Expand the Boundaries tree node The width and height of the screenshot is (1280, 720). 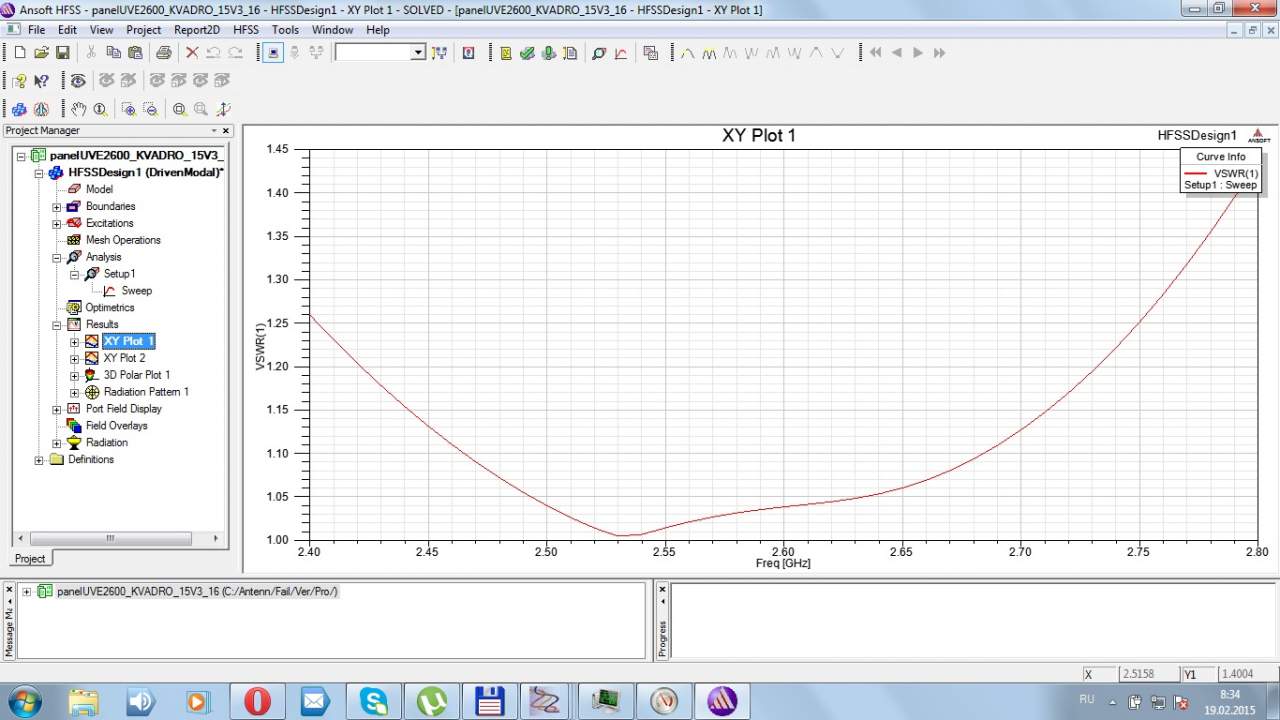click(x=57, y=207)
